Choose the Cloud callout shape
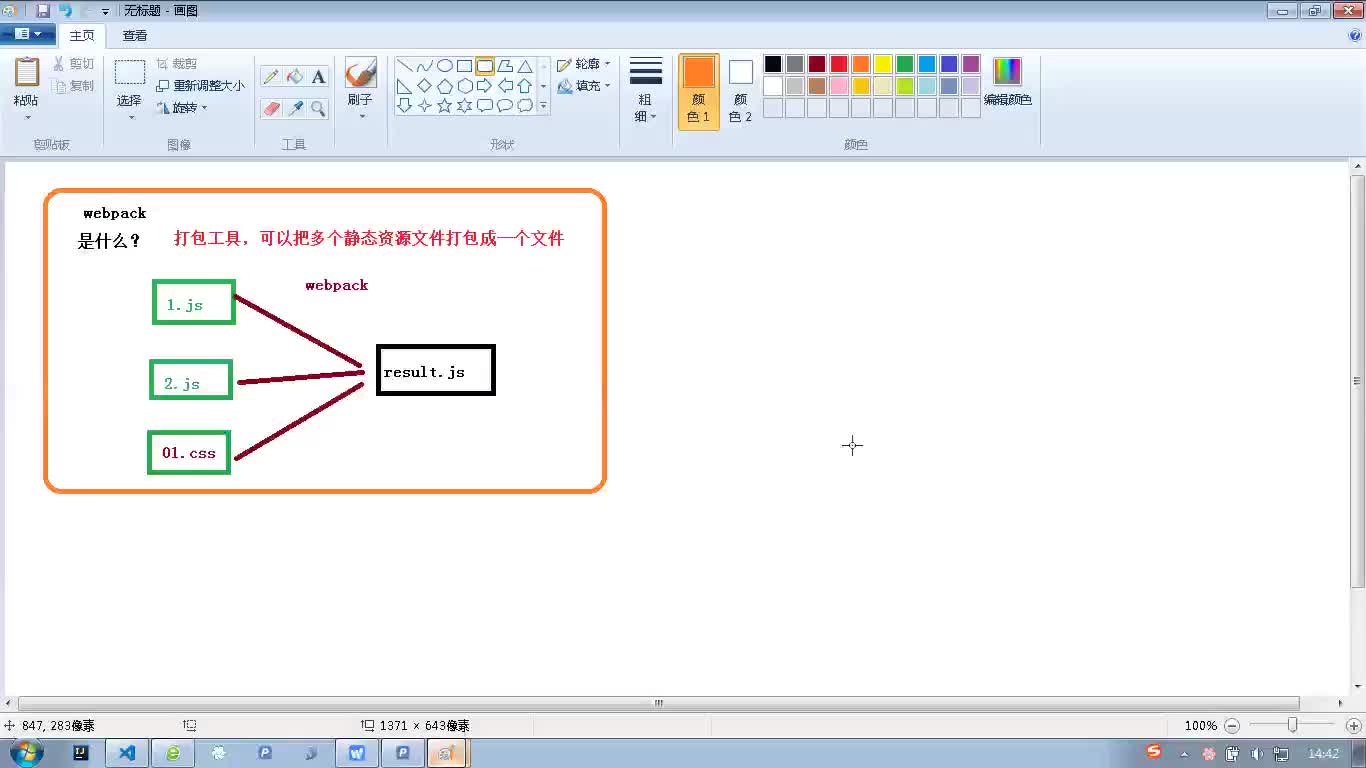Screen dimensions: 1366x768 tap(525, 105)
